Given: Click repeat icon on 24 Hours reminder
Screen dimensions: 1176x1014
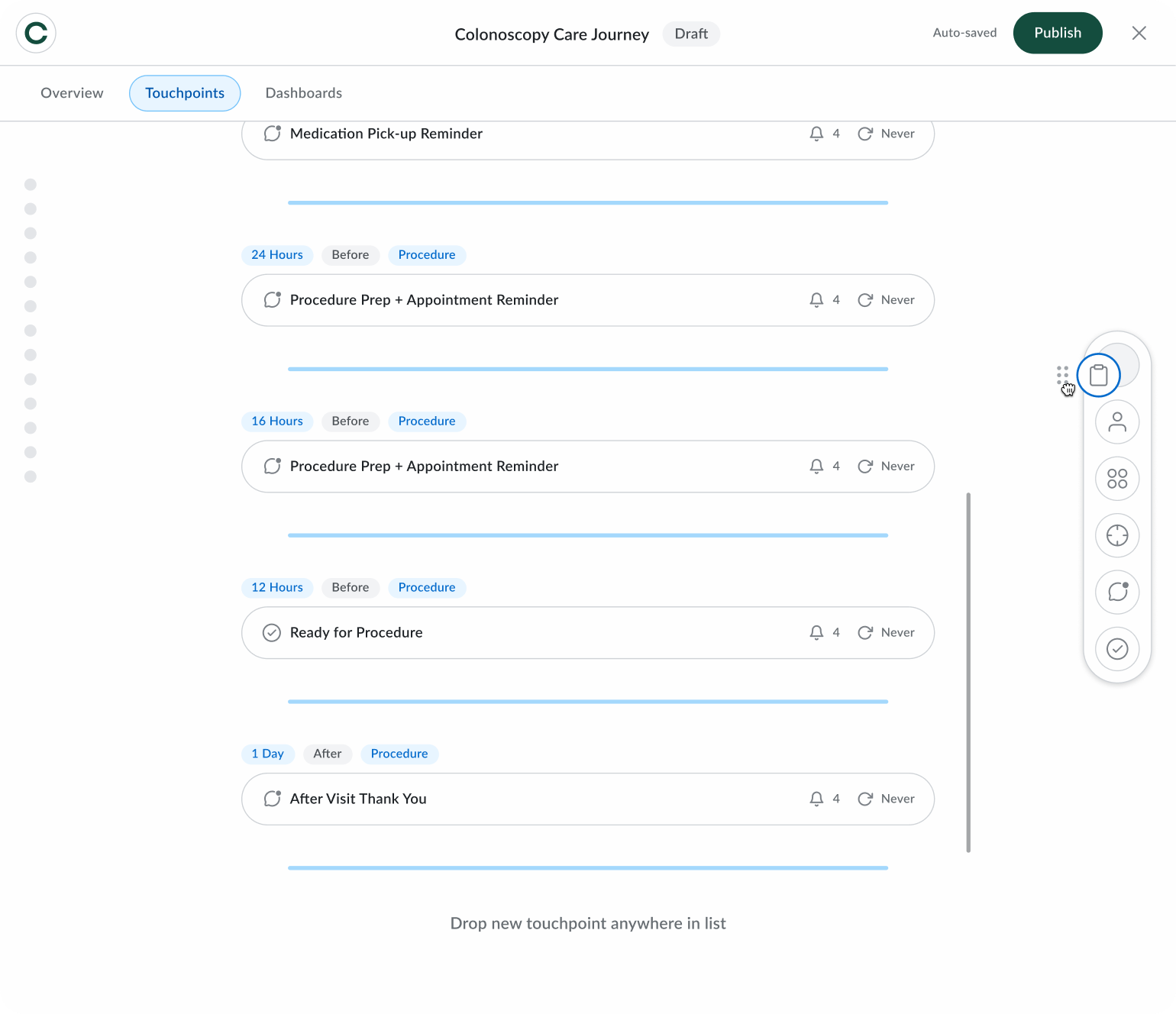Looking at the screenshot, I should pos(865,300).
